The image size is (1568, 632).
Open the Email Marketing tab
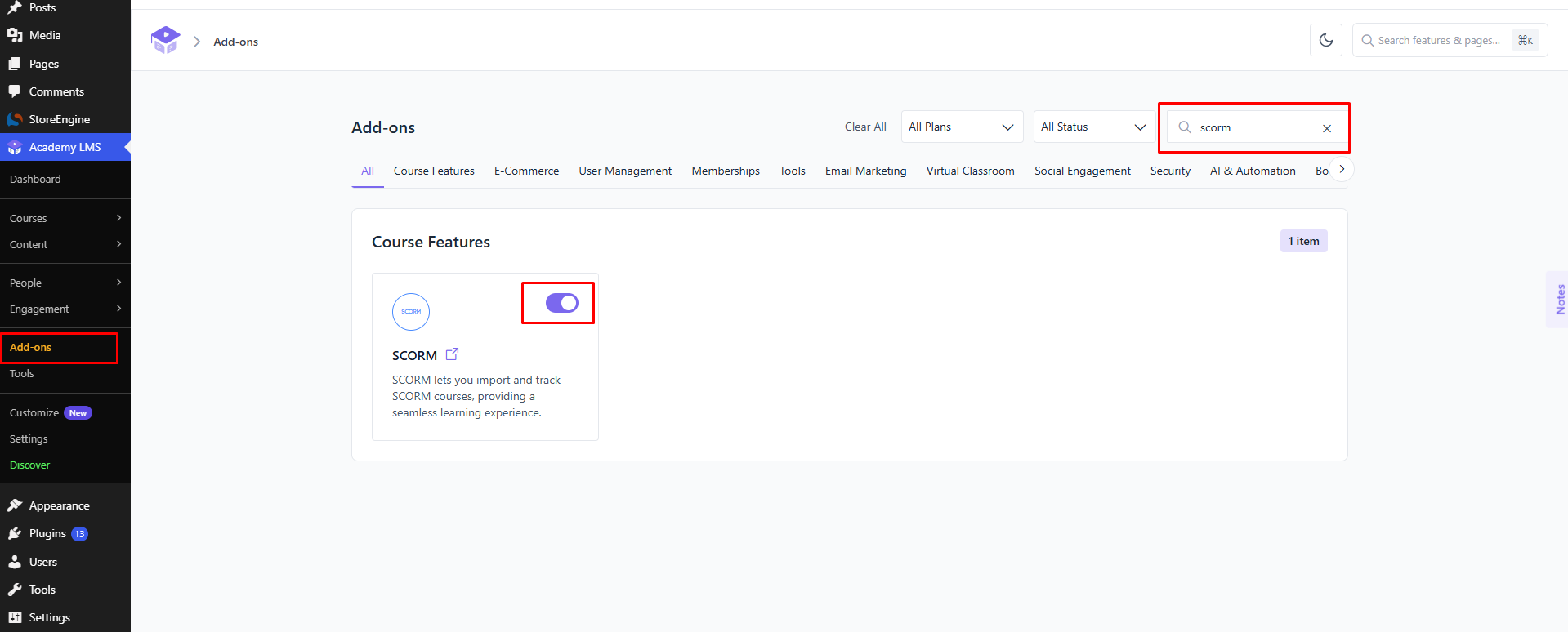pyautogui.click(x=866, y=171)
